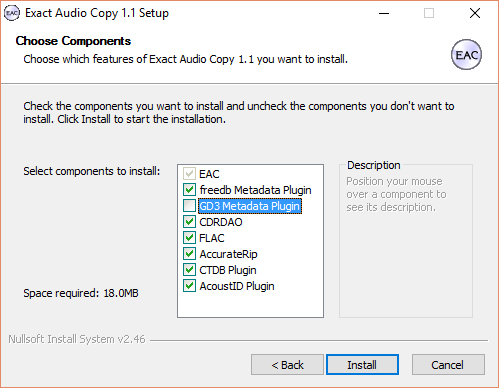Click the EAC icon in the title bar
The height and width of the screenshot is (388, 499).
12,13
